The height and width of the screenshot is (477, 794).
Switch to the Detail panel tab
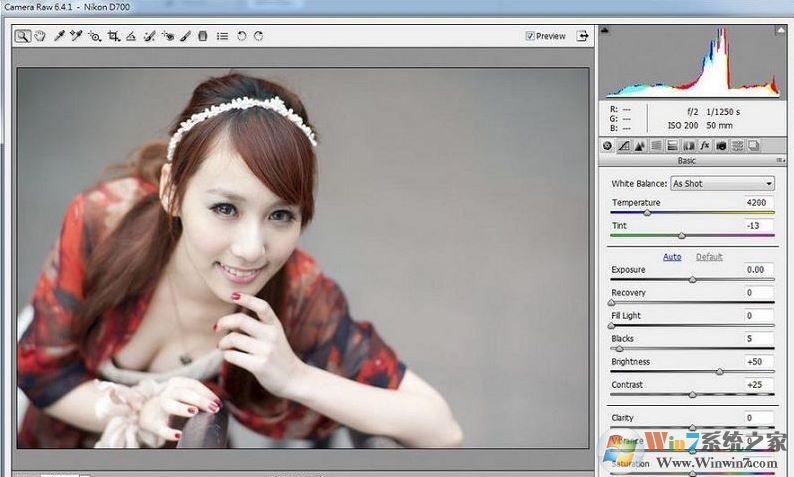click(640, 146)
